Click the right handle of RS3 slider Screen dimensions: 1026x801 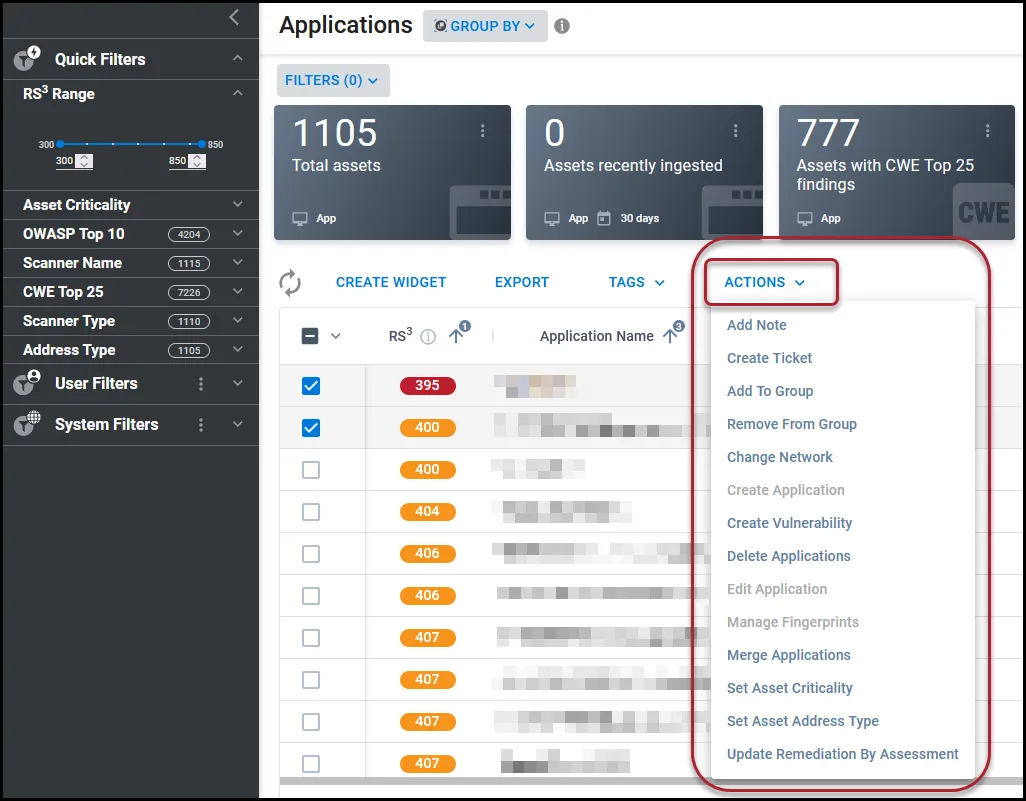pyautogui.click(x=202, y=144)
